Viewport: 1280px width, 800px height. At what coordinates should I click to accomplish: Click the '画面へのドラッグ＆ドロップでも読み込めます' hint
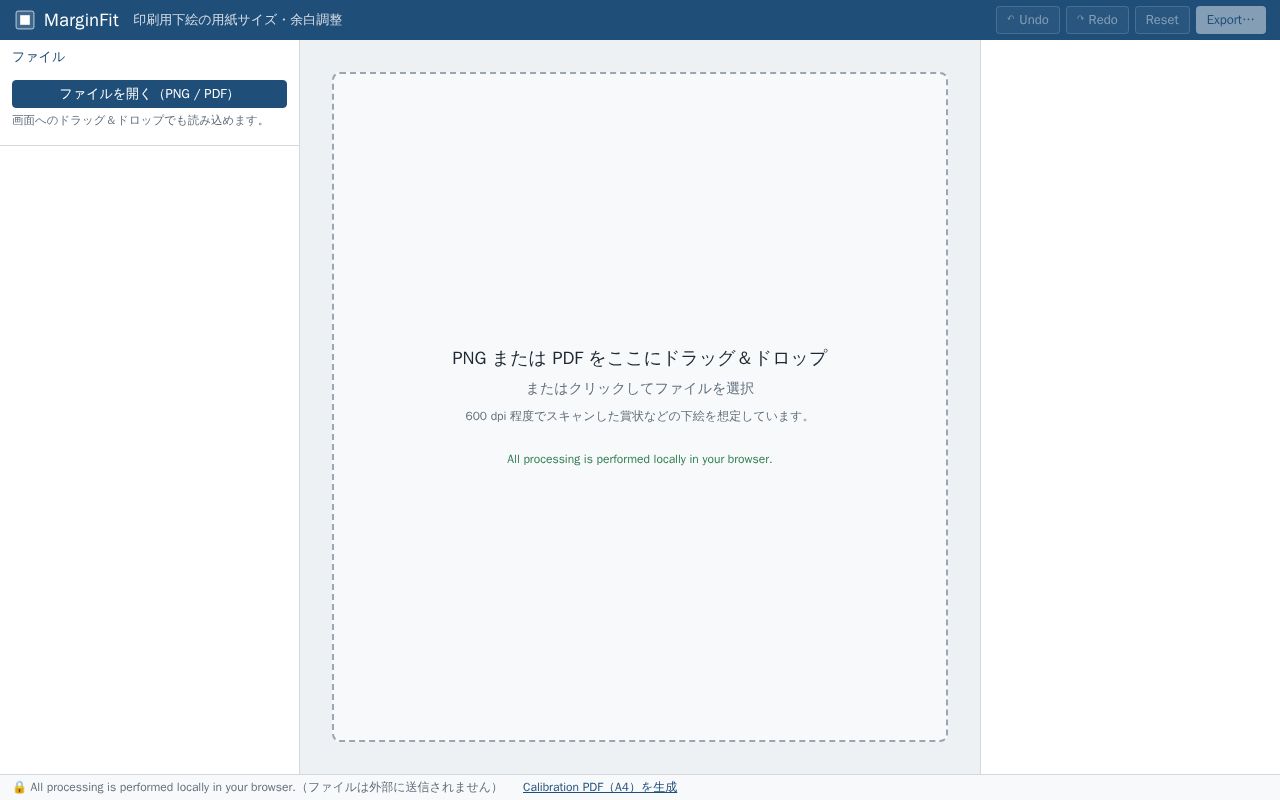[x=140, y=120]
